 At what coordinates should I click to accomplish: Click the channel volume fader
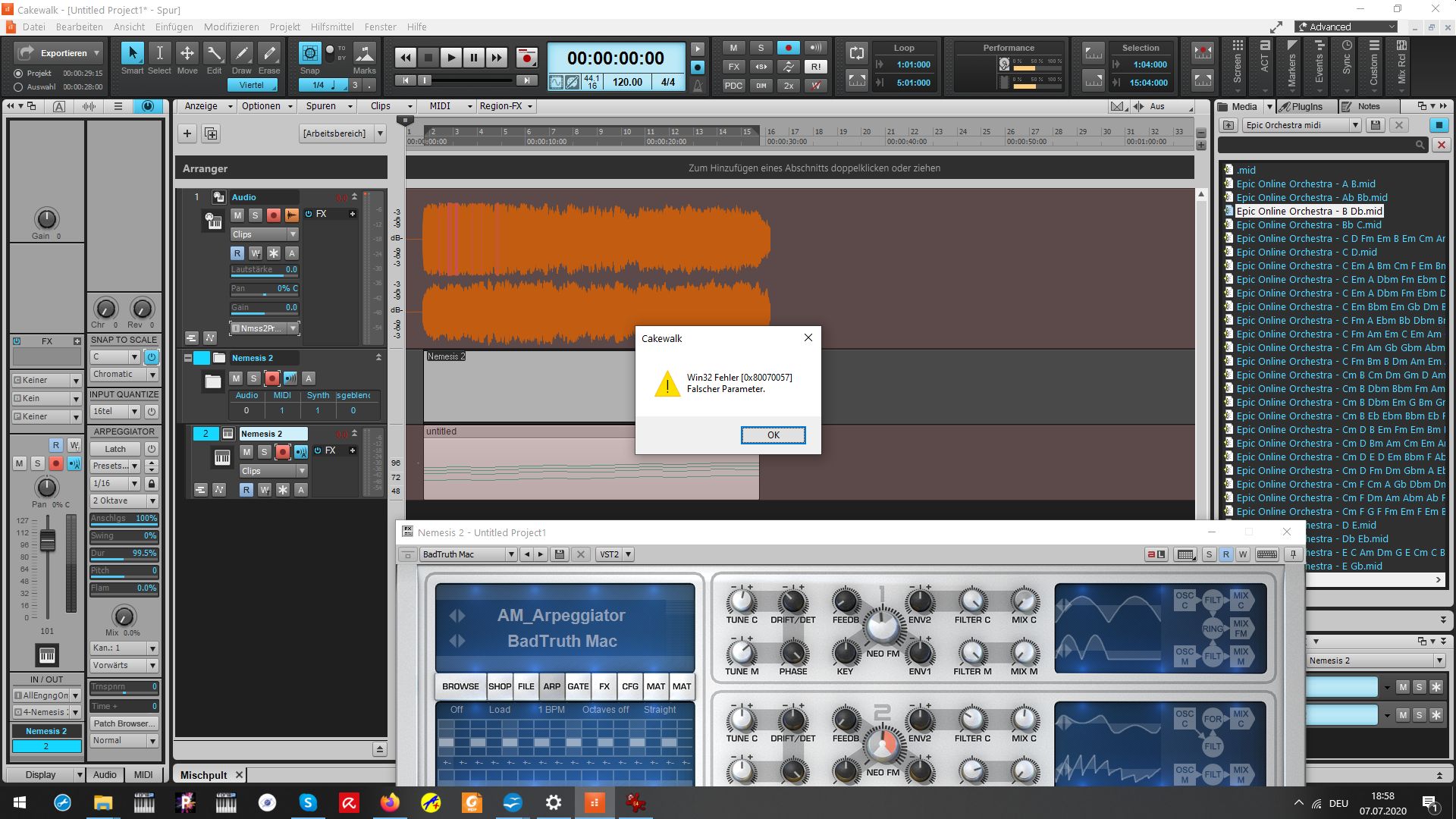click(x=47, y=541)
